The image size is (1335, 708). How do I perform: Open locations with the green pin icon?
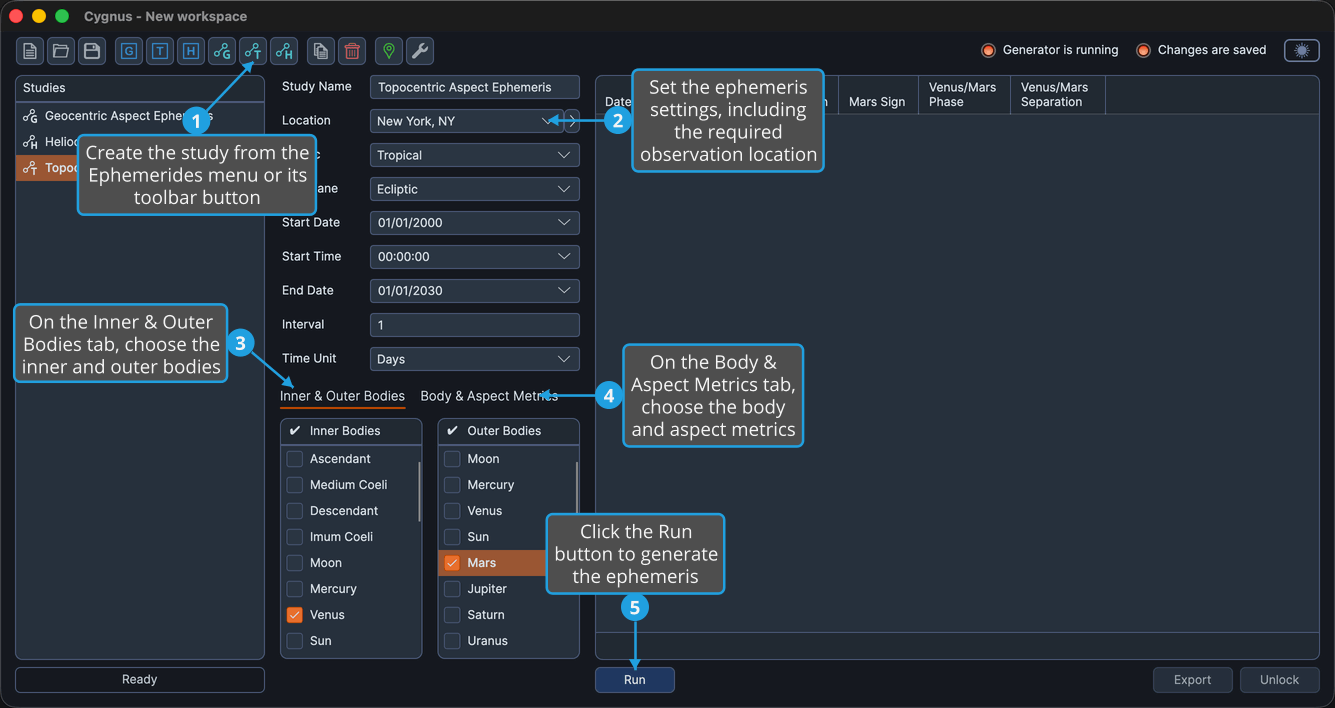(x=389, y=51)
